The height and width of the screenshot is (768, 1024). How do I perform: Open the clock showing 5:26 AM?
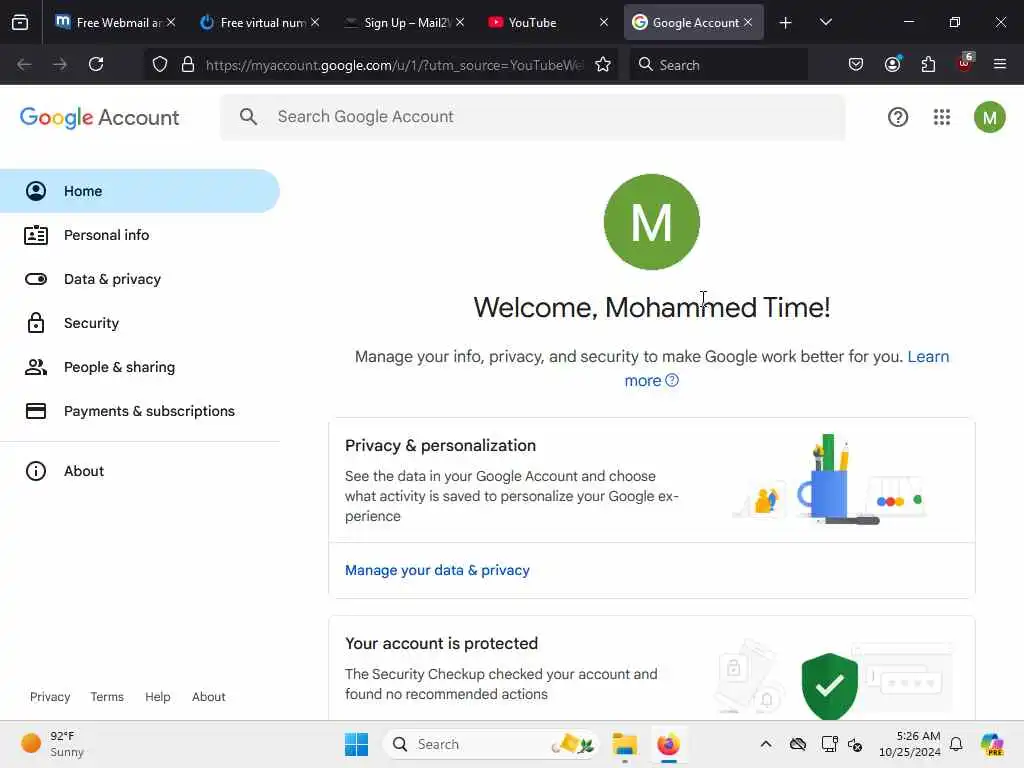(909, 744)
